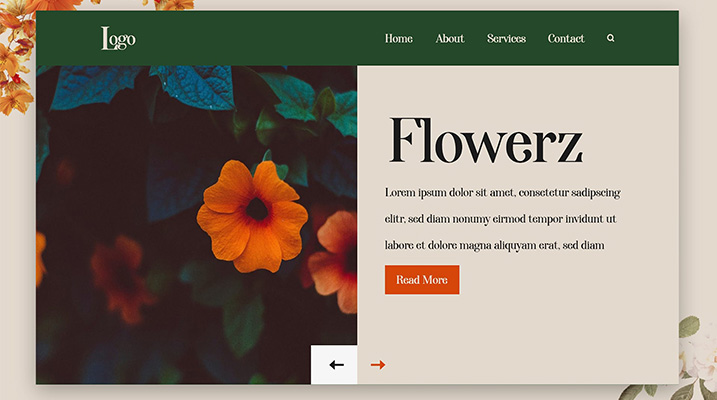Click text line starting 'Lorem ipsum dolor'
717x400 pixels.
pyautogui.click(x=503, y=193)
